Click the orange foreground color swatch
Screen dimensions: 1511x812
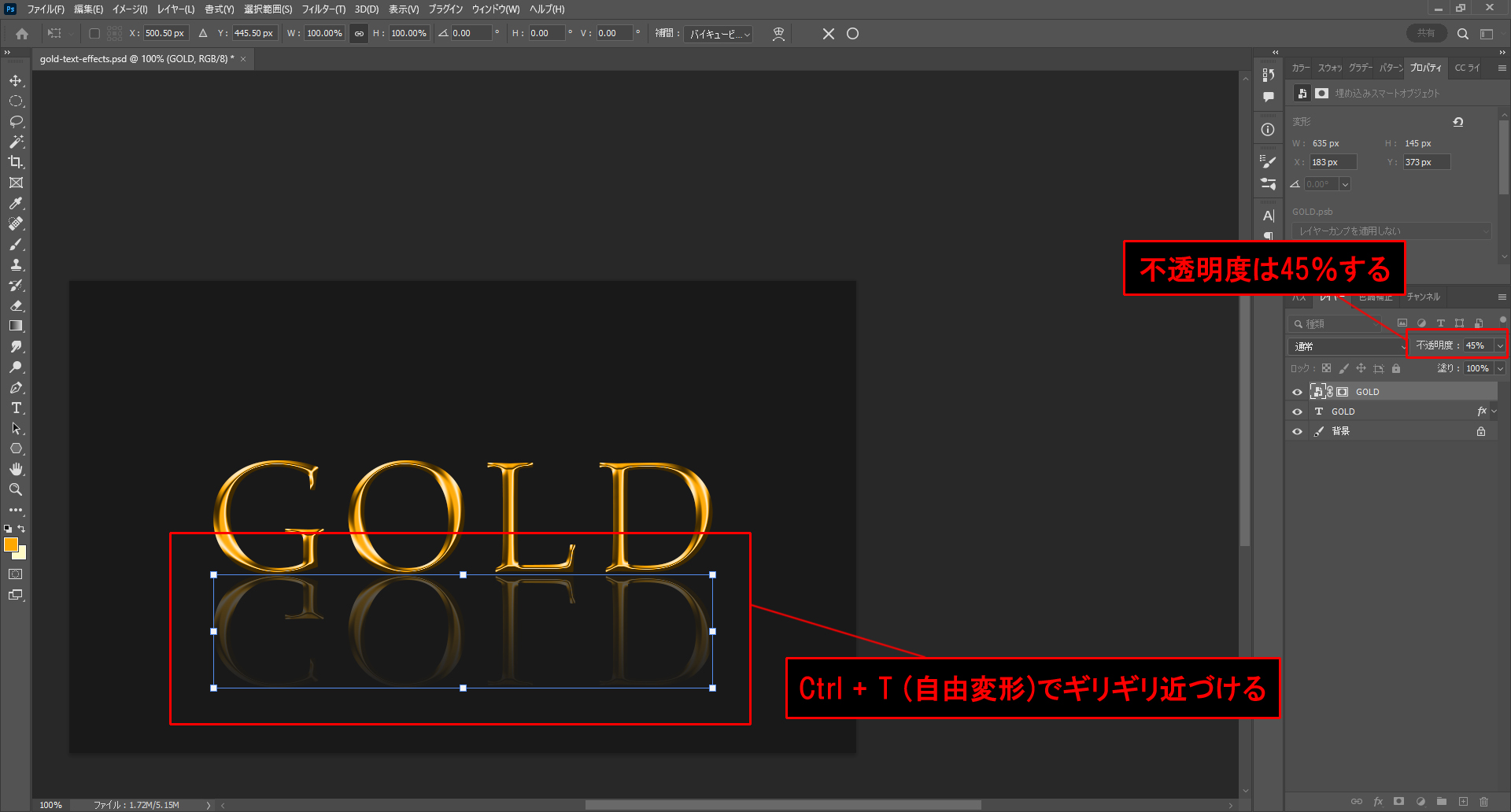click(x=11, y=544)
